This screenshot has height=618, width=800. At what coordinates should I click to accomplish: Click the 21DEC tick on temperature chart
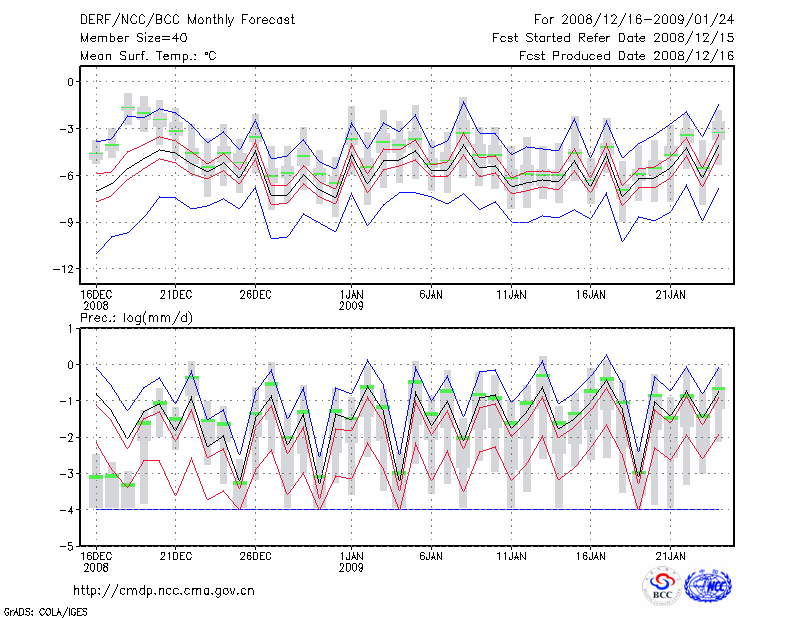(x=175, y=294)
